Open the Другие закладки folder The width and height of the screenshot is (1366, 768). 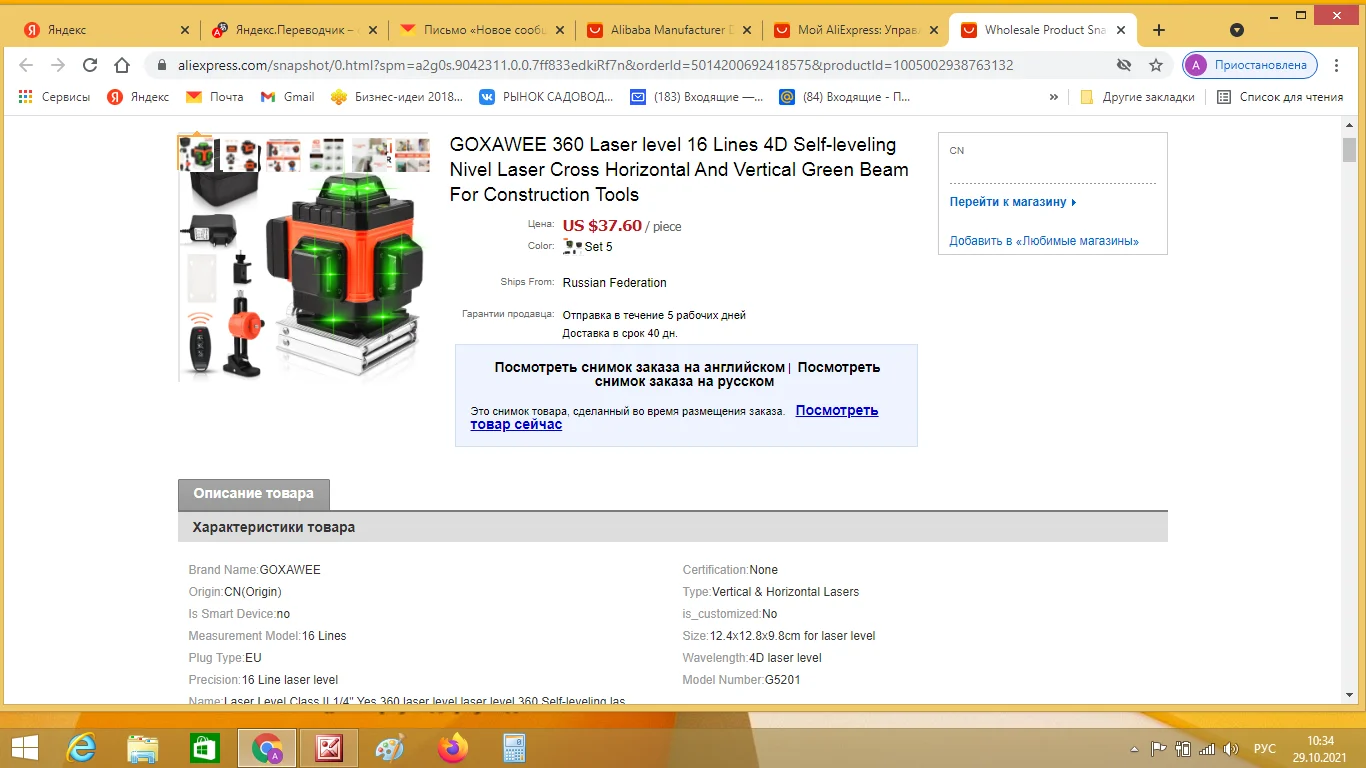point(1137,97)
